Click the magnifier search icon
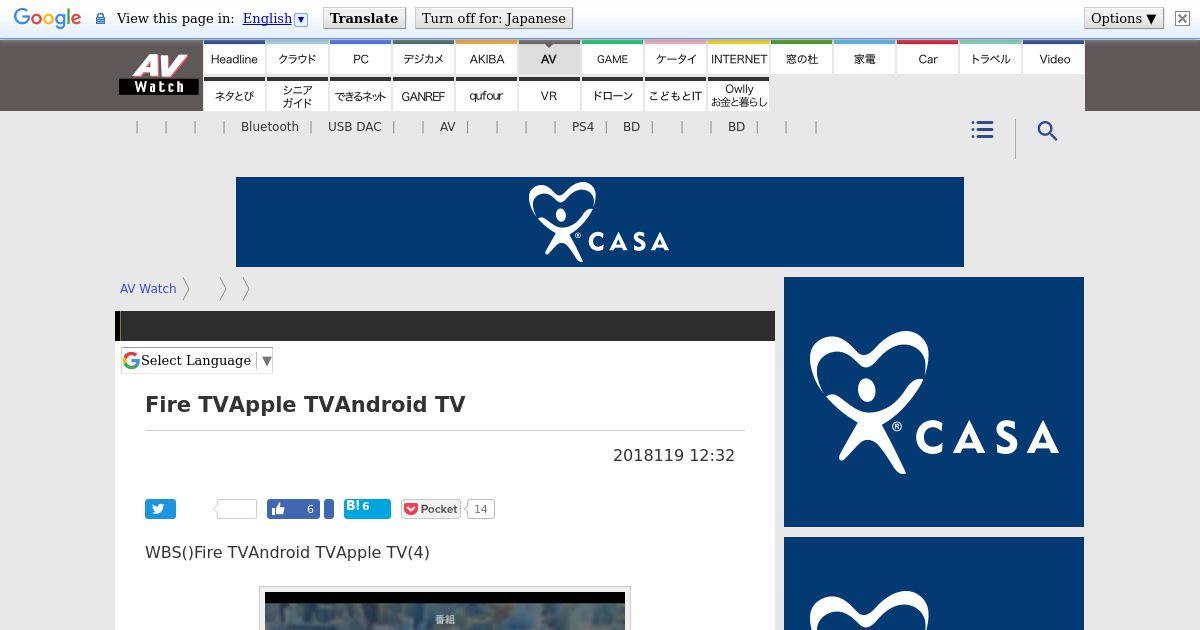This screenshot has width=1200, height=630. tap(1047, 131)
